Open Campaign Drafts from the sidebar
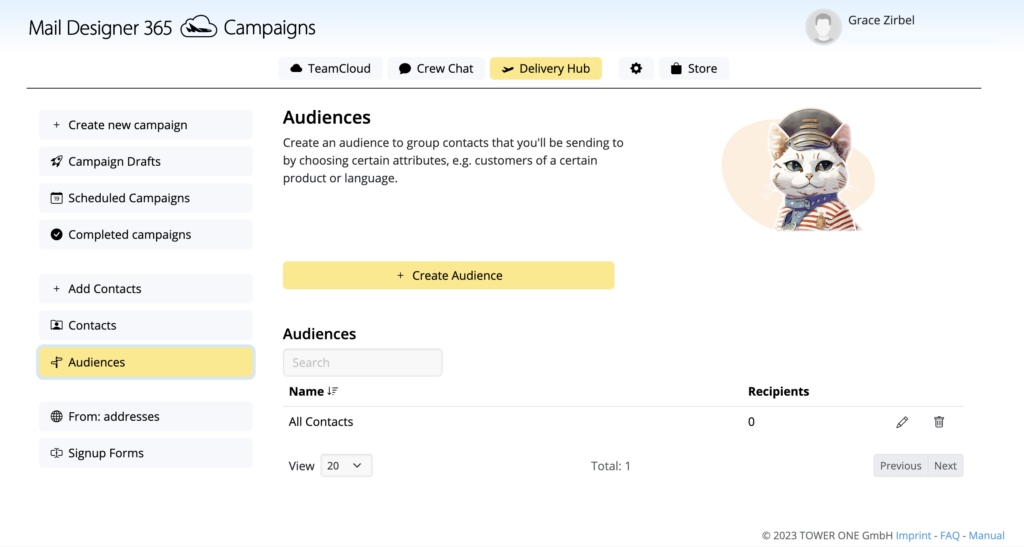This screenshot has height=547, width=1024. pyautogui.click(x=146, y=161)
